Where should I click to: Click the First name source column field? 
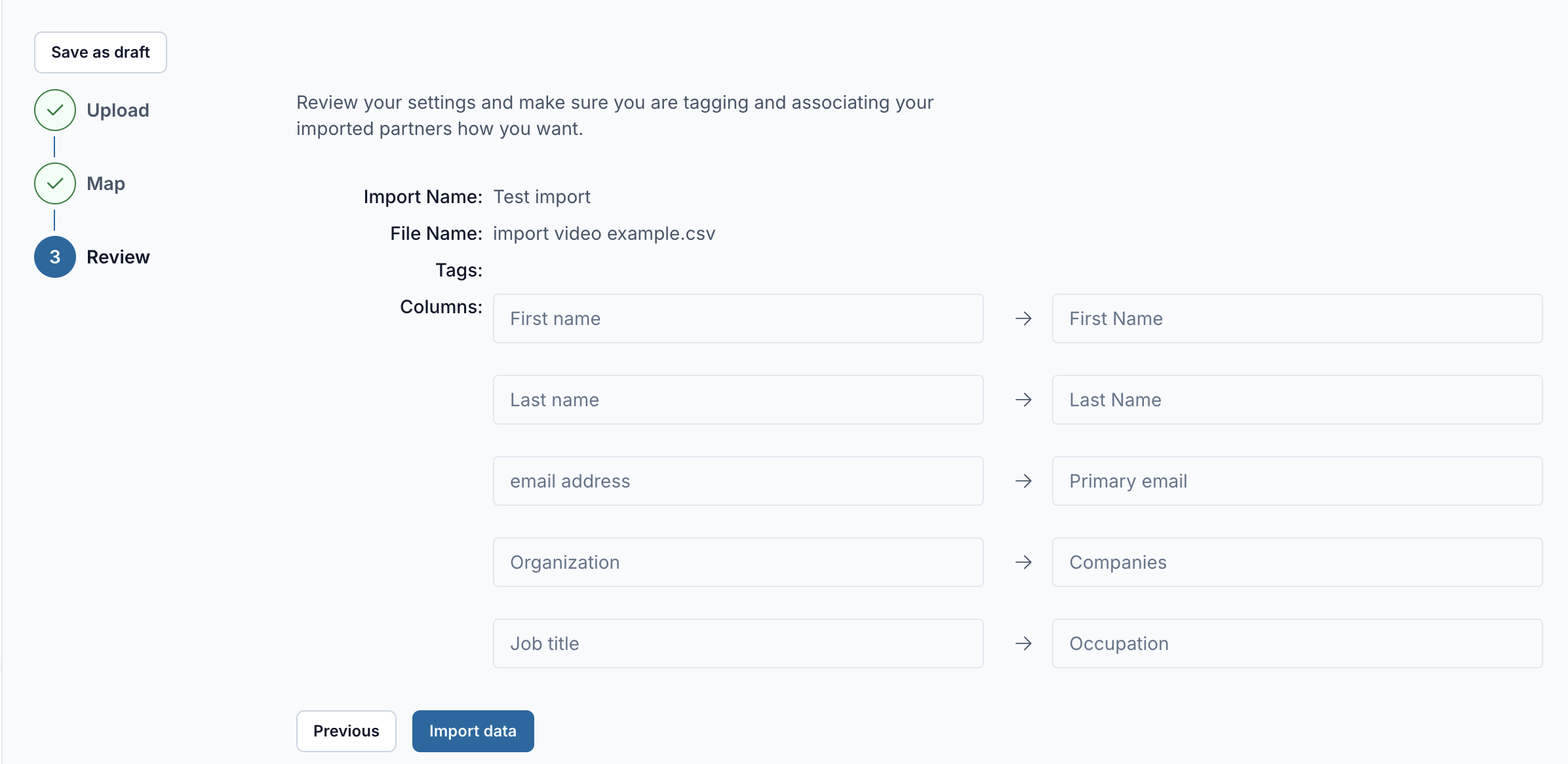(x=738, y=318)
